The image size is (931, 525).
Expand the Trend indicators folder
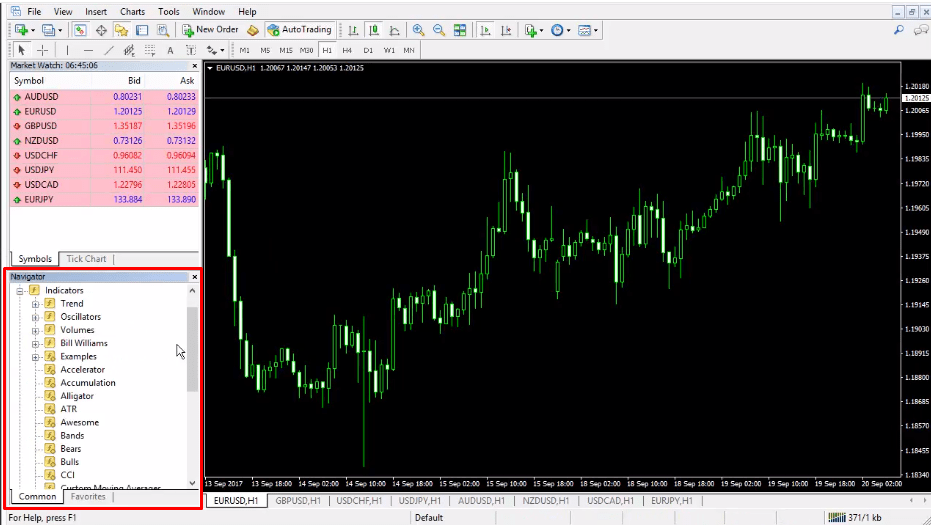(36, 304)
